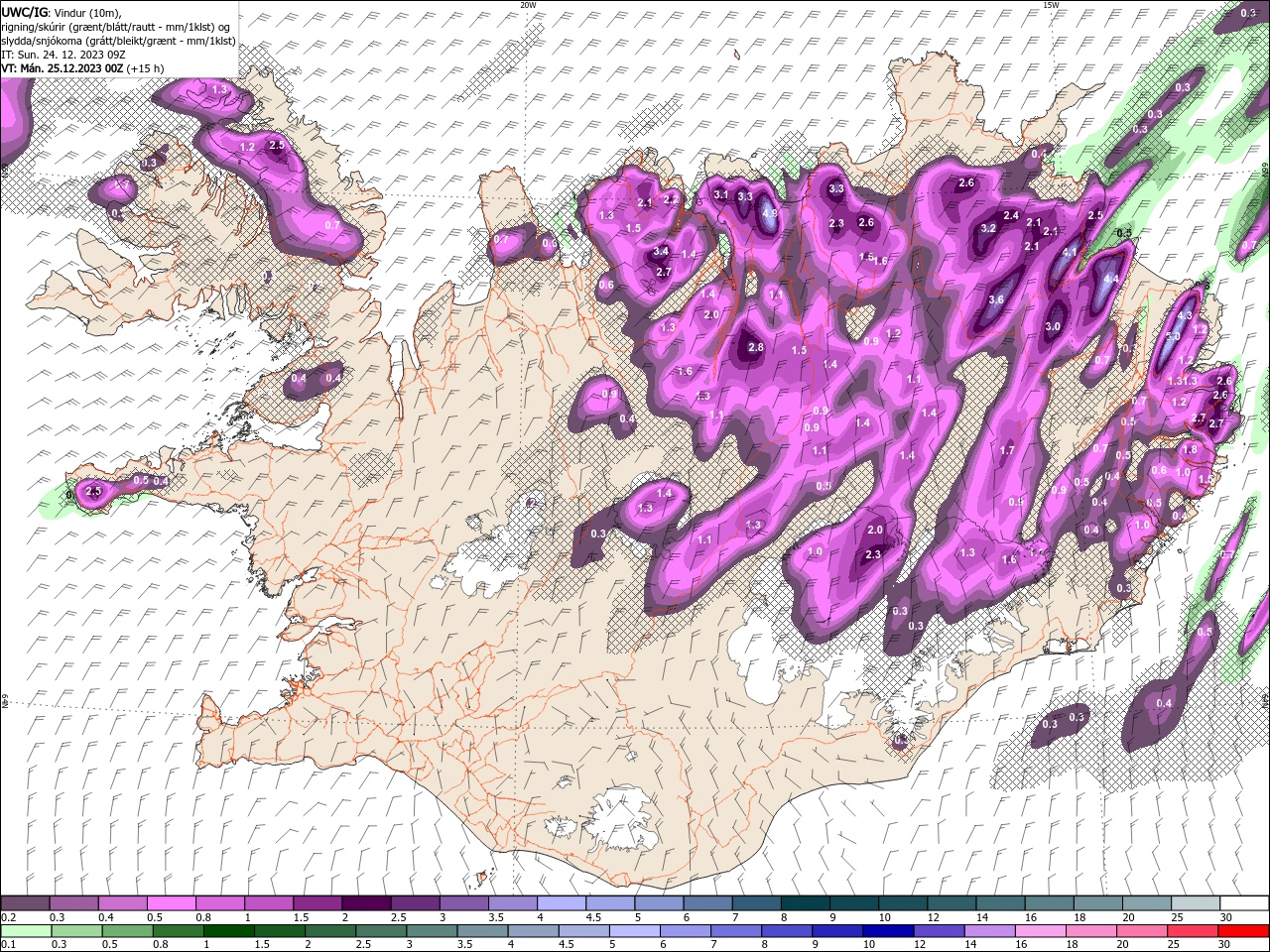Click the 2.2 snowfall value on the map
The width and height of the screenshot is (1270, 952).
click(671, 199)
